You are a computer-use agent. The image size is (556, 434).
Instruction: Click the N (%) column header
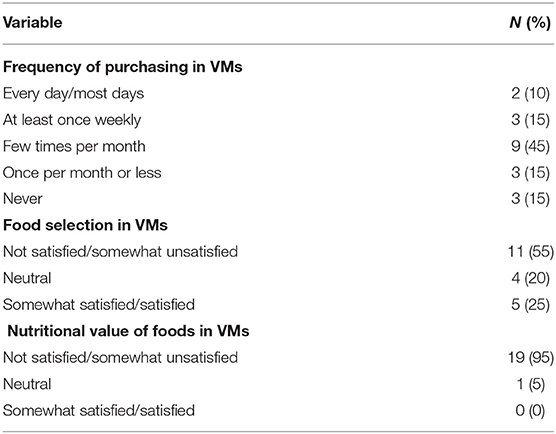coord(530,23)
